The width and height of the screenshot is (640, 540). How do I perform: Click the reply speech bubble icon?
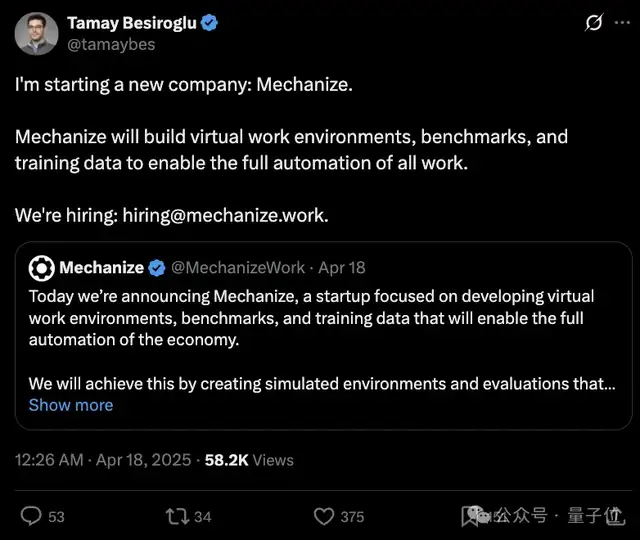pyautogui.click(x=31, y=516)
